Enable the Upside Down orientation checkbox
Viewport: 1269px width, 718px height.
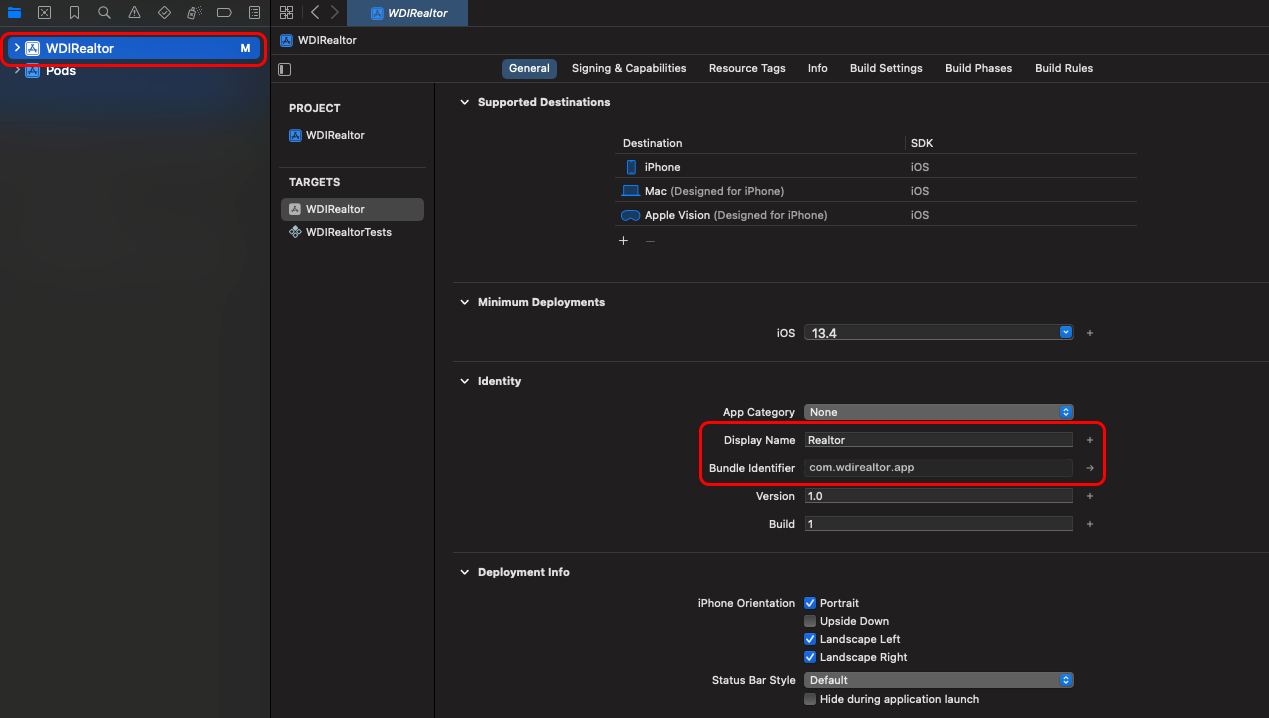coord(810,621)
